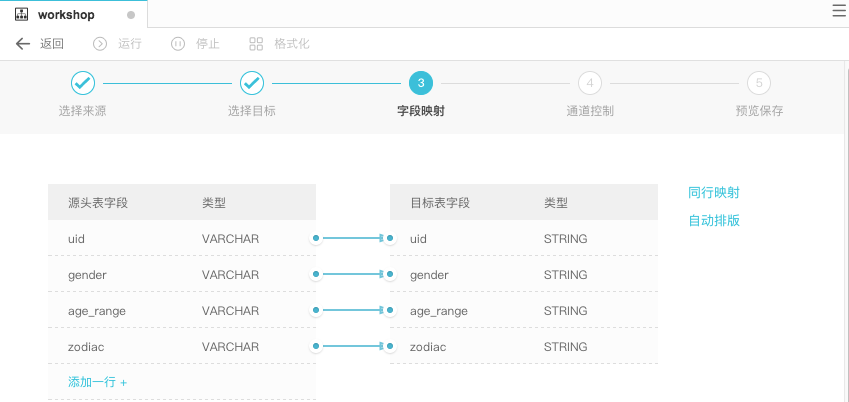Go to step 2 选择目标 checkmark

(252, 83)
